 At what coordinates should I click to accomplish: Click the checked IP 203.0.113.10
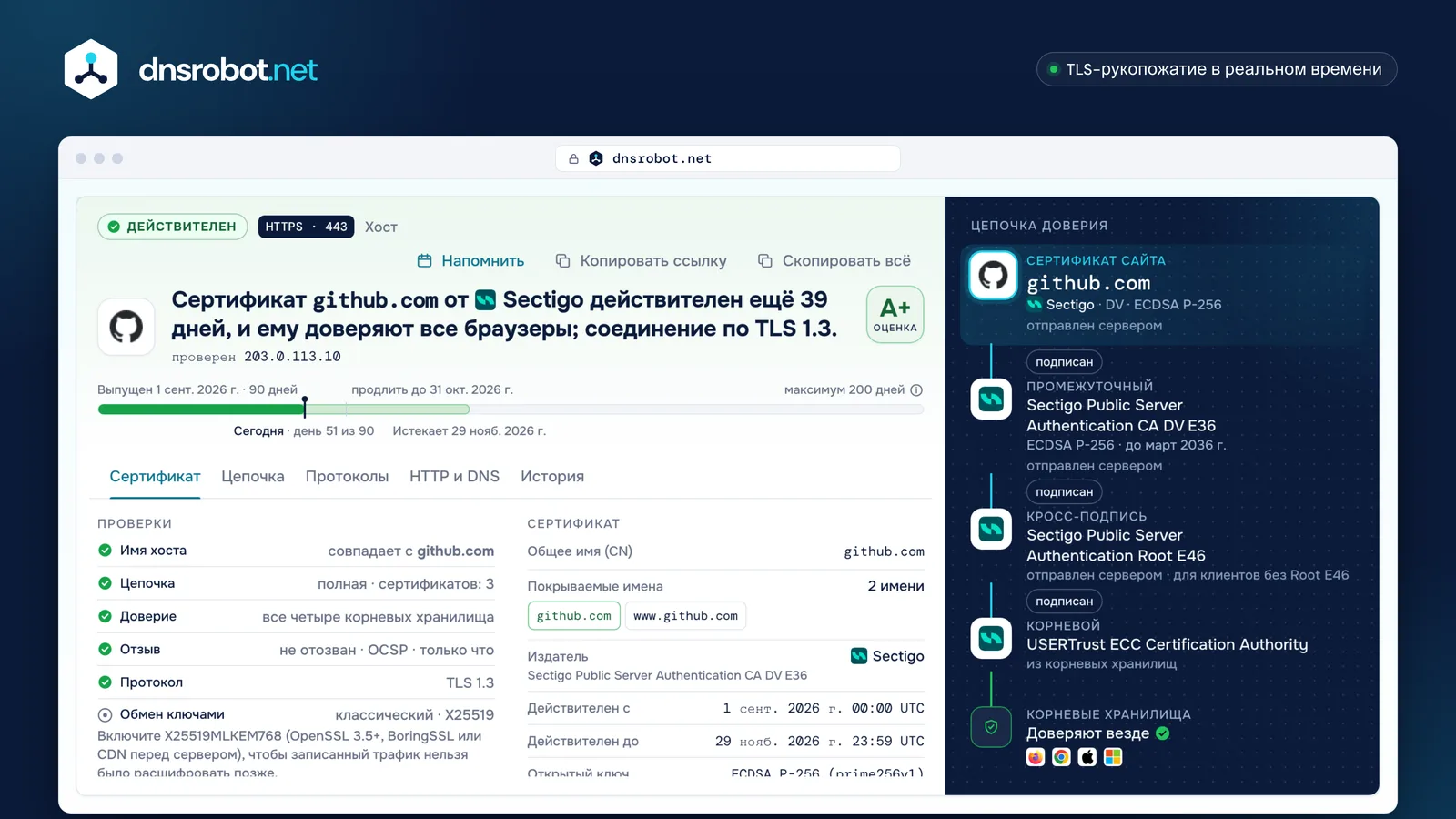pyautogui.click(x=292, y=357)
